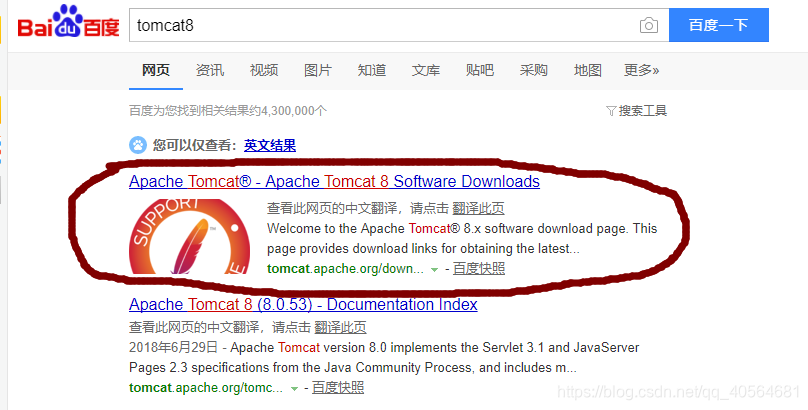Open the 视频 tab
The width and height of the screenshot is (808, 410).
[x=264, y=70]
